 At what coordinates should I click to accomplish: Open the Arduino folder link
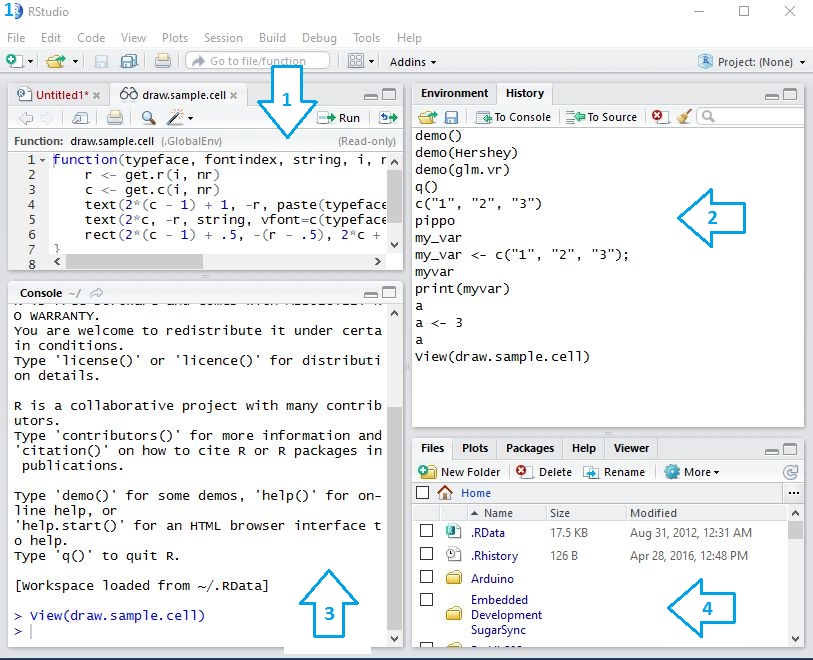point(492,579)
